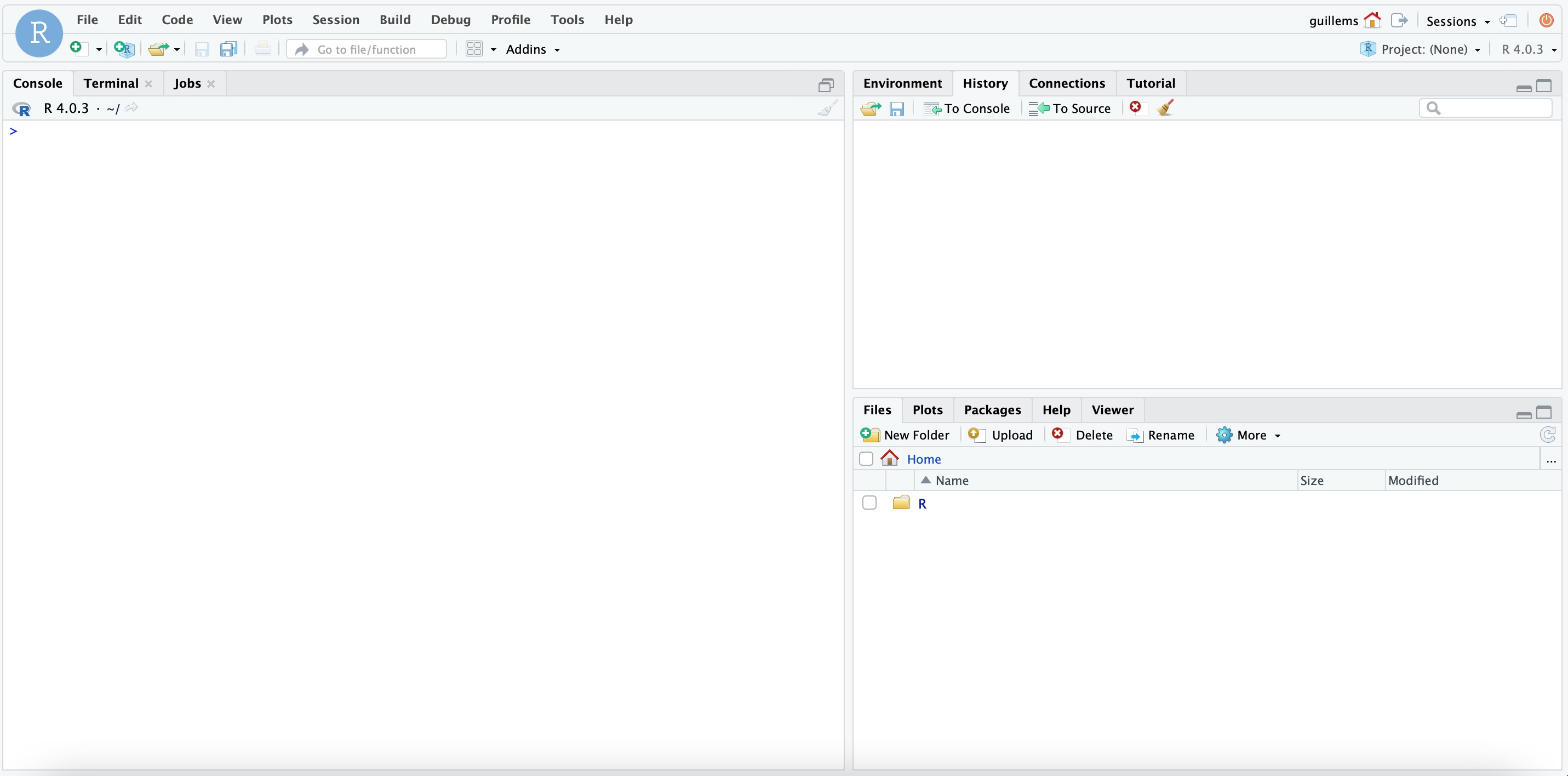Expand the Project dropdown selector

pos(1478,48)
